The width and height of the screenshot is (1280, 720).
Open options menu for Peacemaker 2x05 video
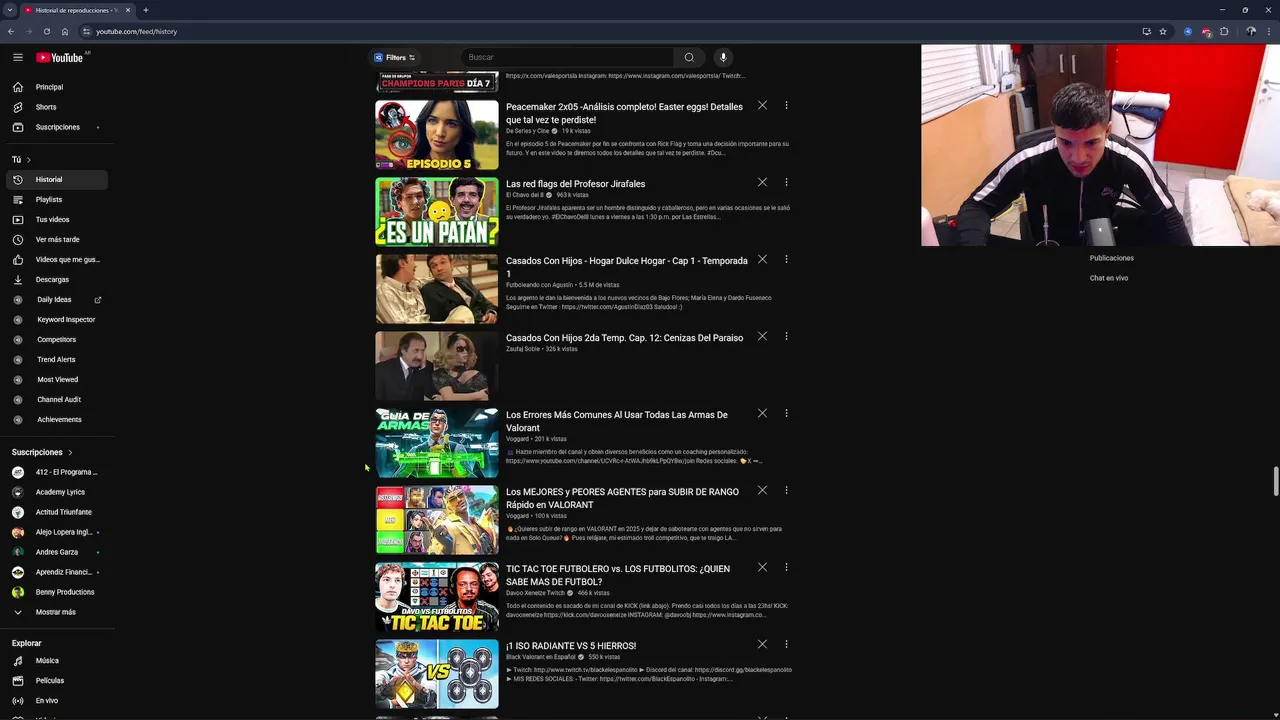786,105
